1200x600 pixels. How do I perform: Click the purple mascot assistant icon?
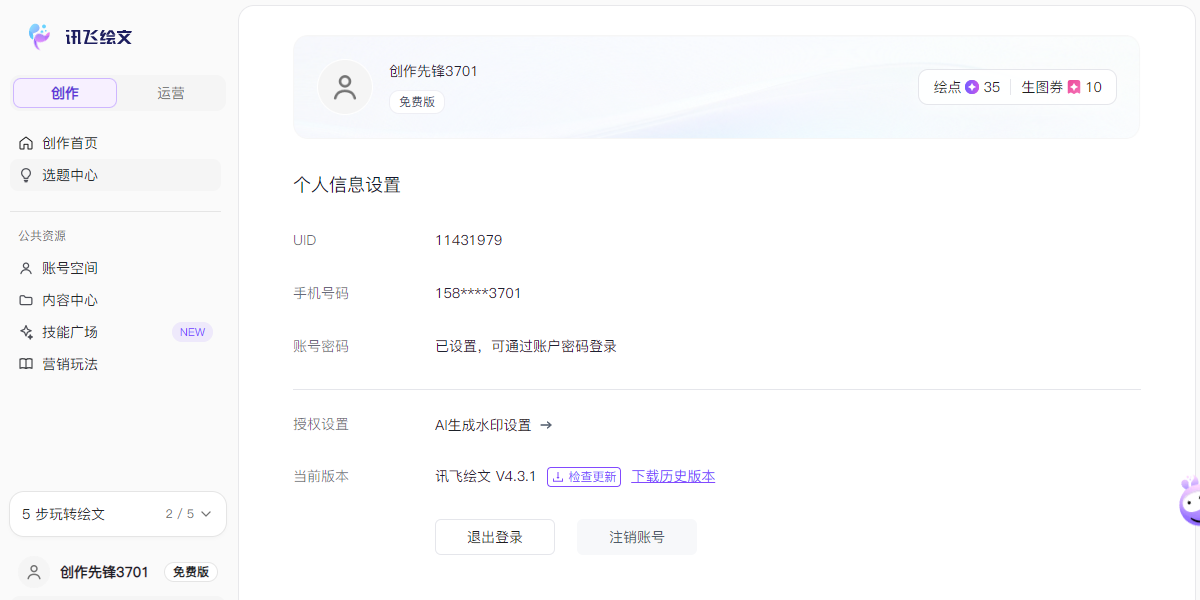(x=1189, y=501)
